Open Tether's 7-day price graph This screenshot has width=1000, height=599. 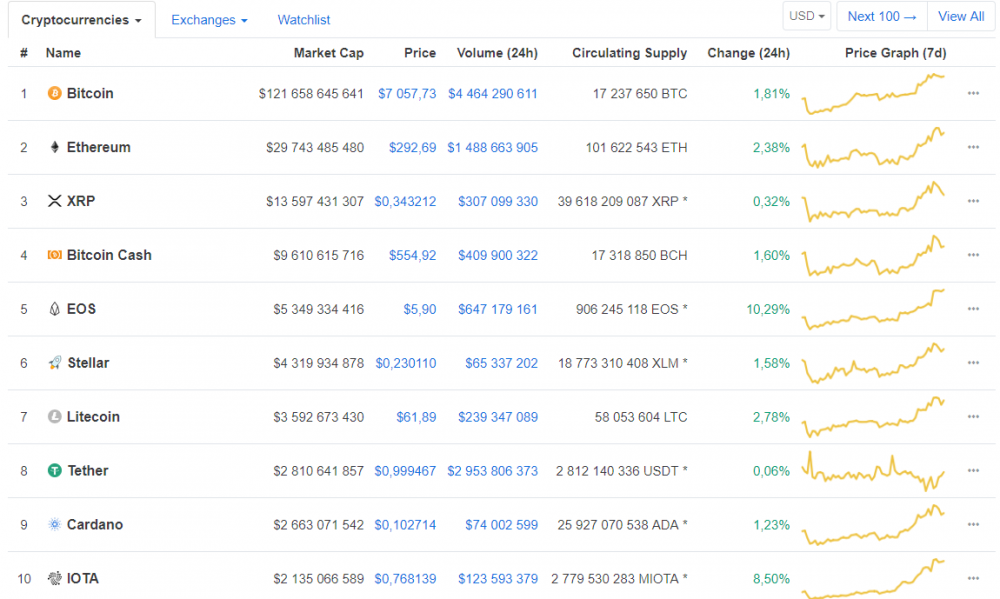tap(873, 471)
